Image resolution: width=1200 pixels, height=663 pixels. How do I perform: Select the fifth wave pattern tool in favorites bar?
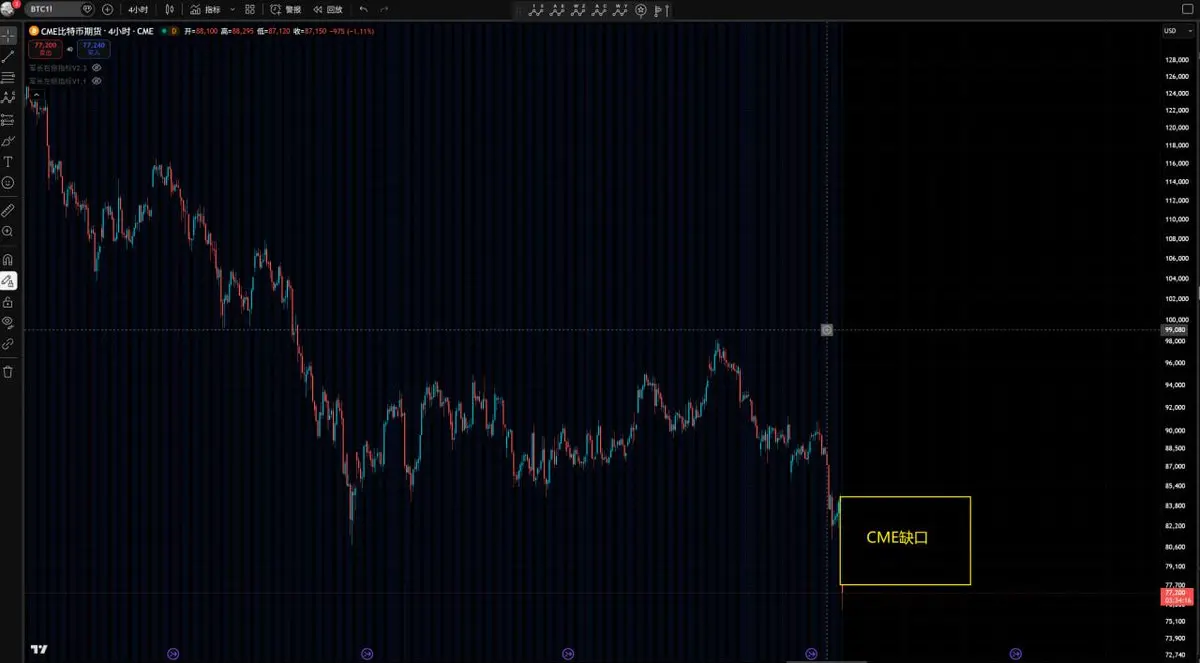point(621,10)
